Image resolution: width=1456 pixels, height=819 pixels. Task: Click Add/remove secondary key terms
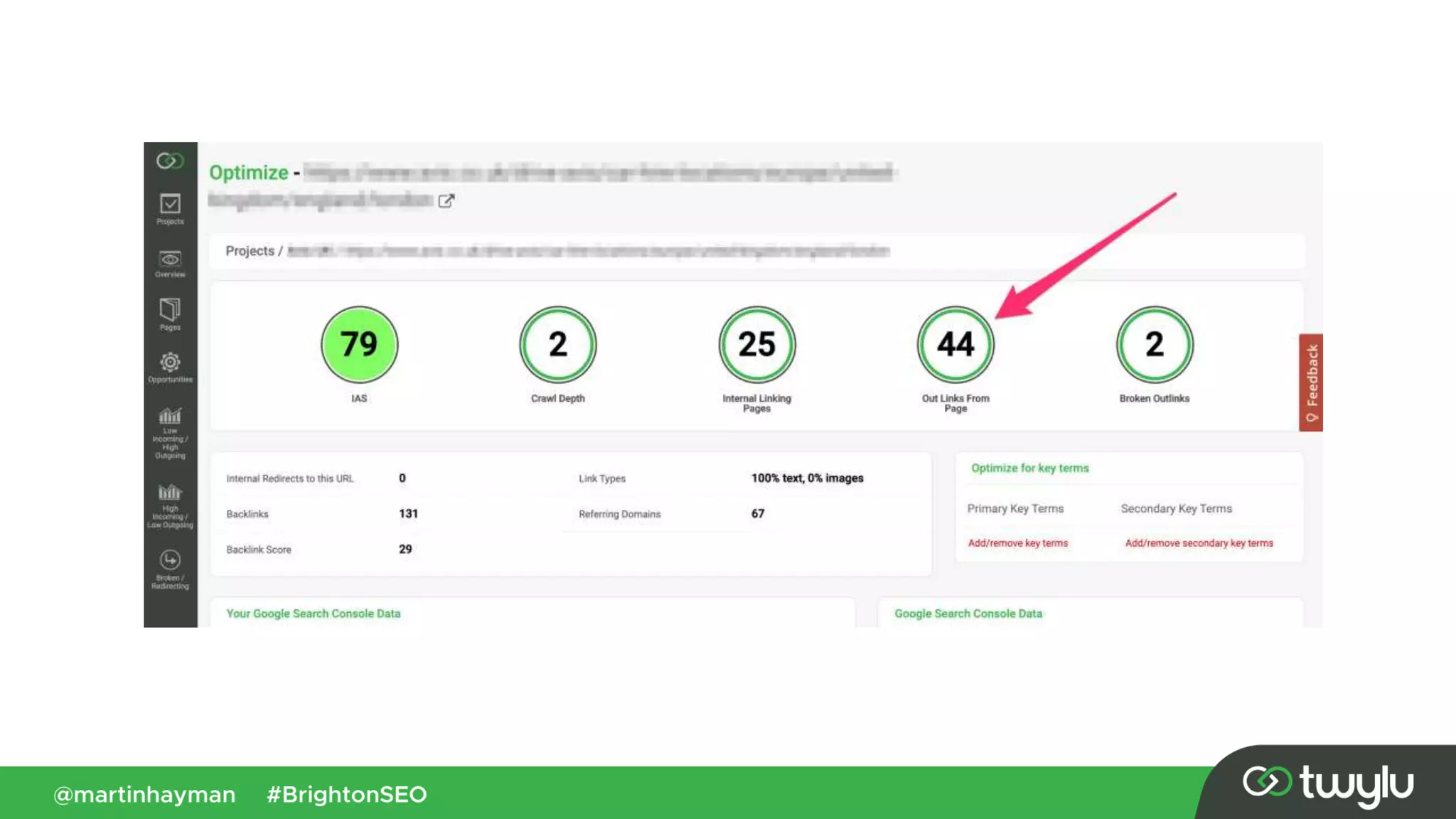(x=1199, y=543)
